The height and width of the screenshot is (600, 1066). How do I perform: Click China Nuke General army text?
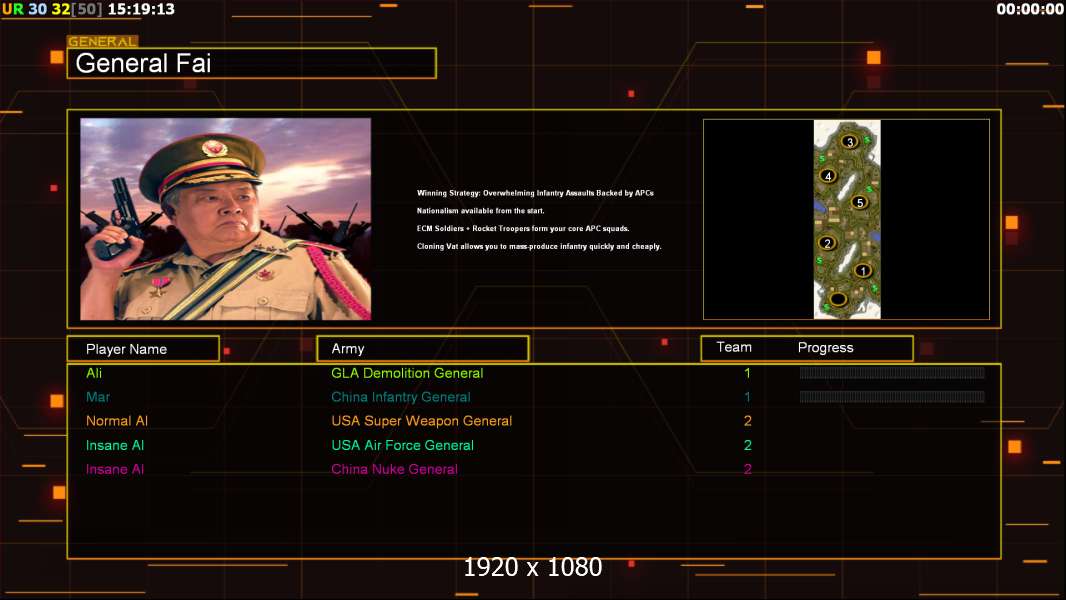pos(394,469)
